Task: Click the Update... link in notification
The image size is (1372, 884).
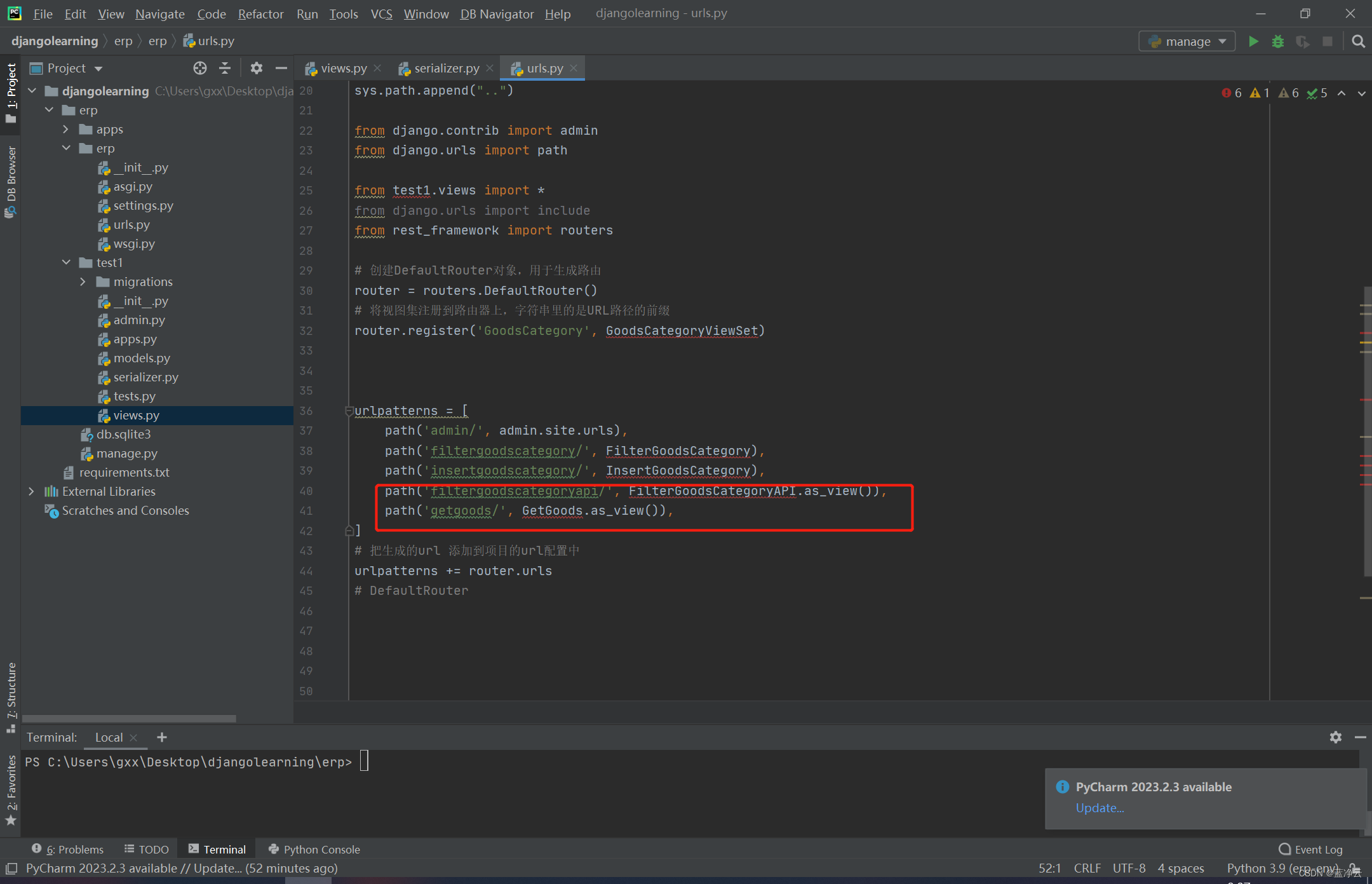Action: pos(1100,808)
